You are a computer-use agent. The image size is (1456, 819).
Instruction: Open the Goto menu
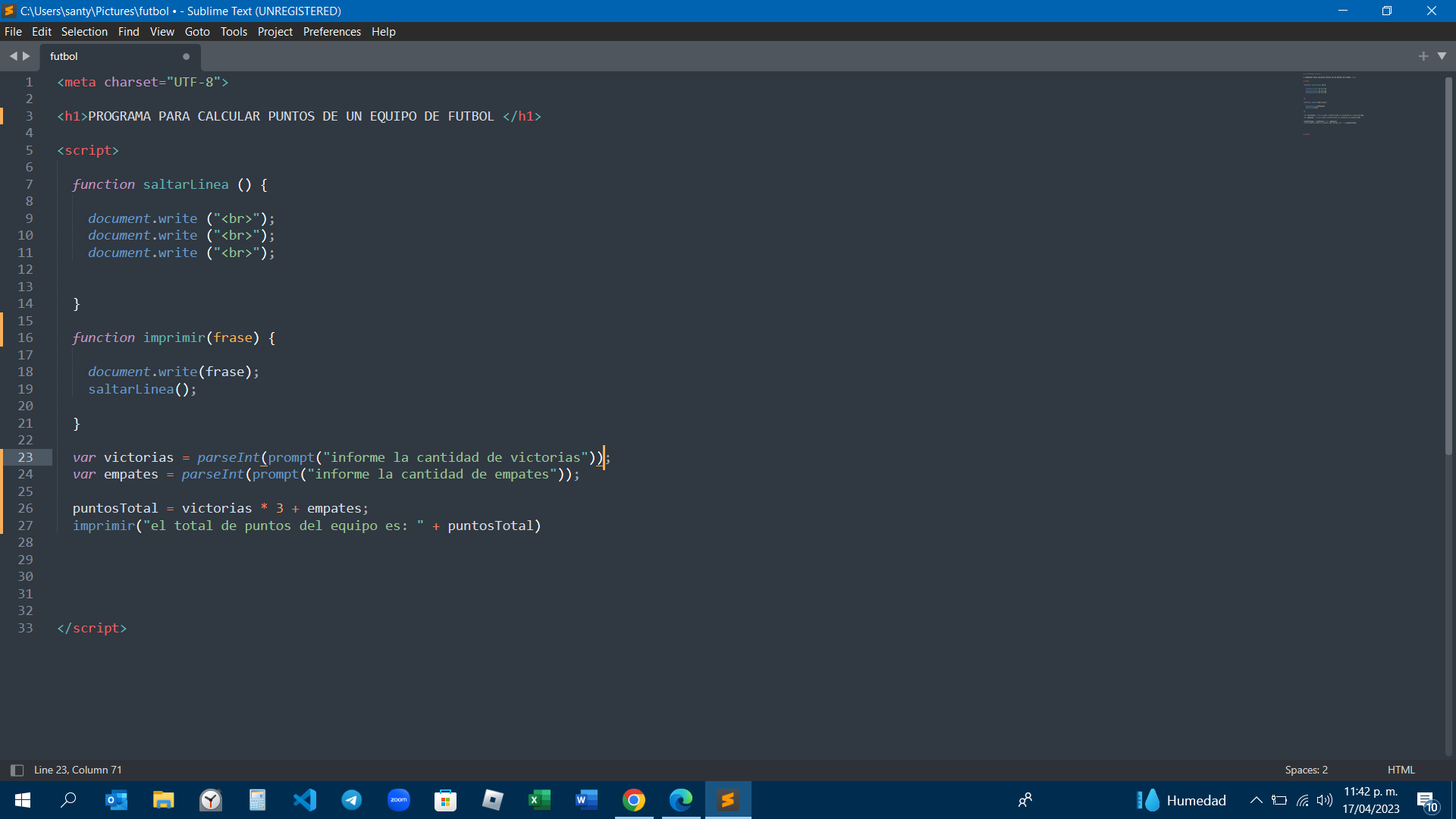tap(197, 32)
